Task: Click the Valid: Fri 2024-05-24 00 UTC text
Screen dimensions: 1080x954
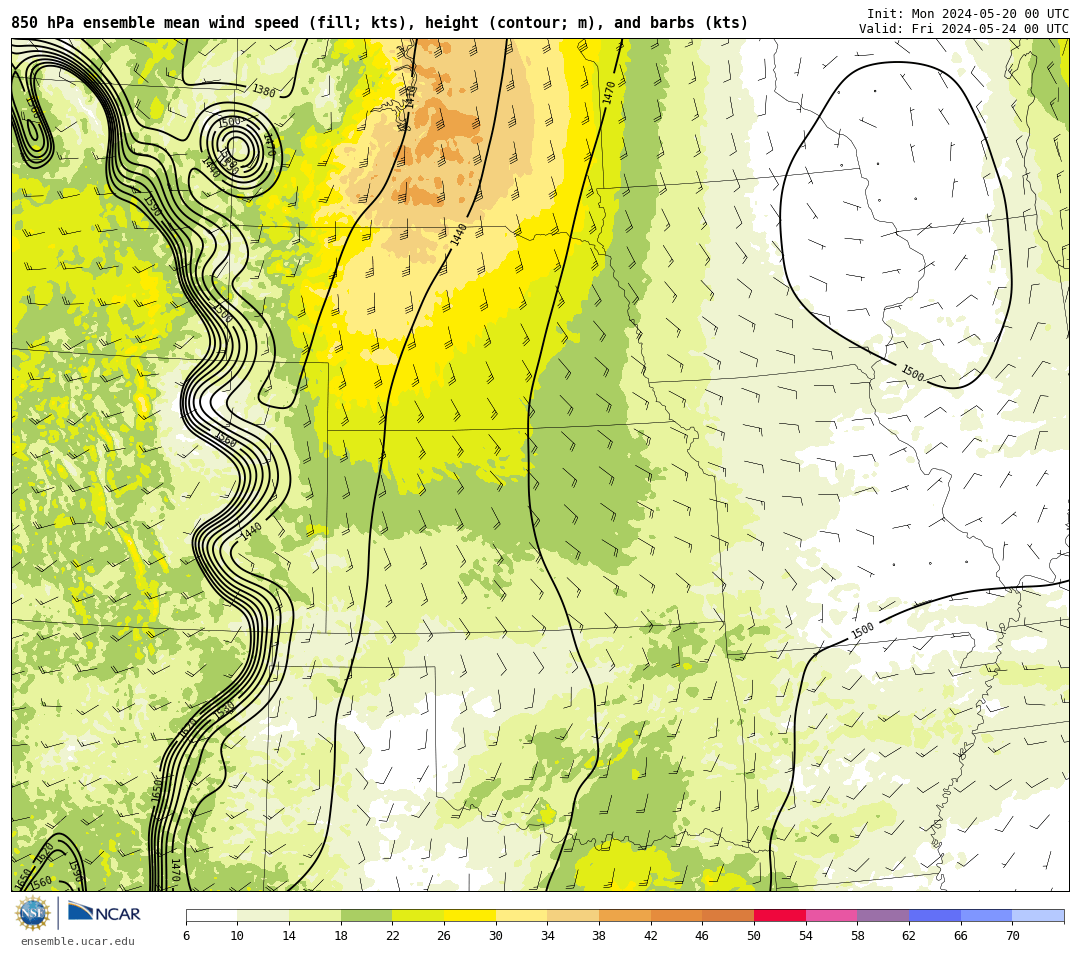Action: click(x=964, y=29)
